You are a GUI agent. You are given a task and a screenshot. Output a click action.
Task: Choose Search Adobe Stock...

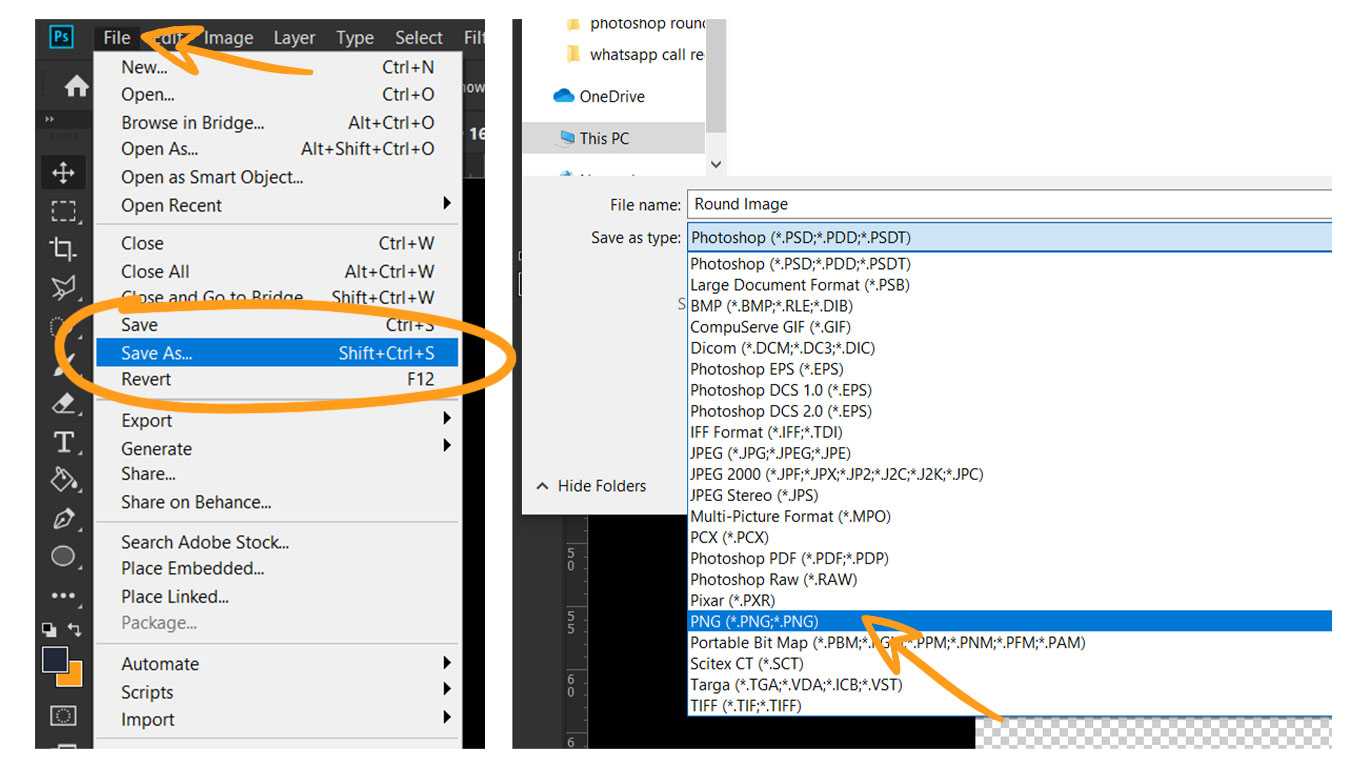click(x=277, y=542)
